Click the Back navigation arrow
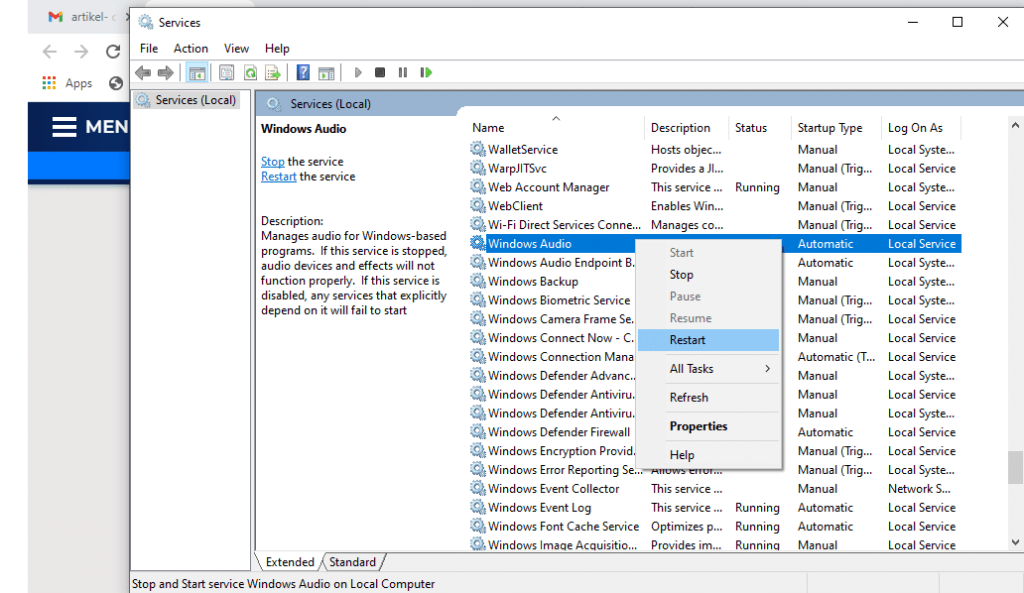Viewport: 1024px width, 593px height. pos(142,71)
